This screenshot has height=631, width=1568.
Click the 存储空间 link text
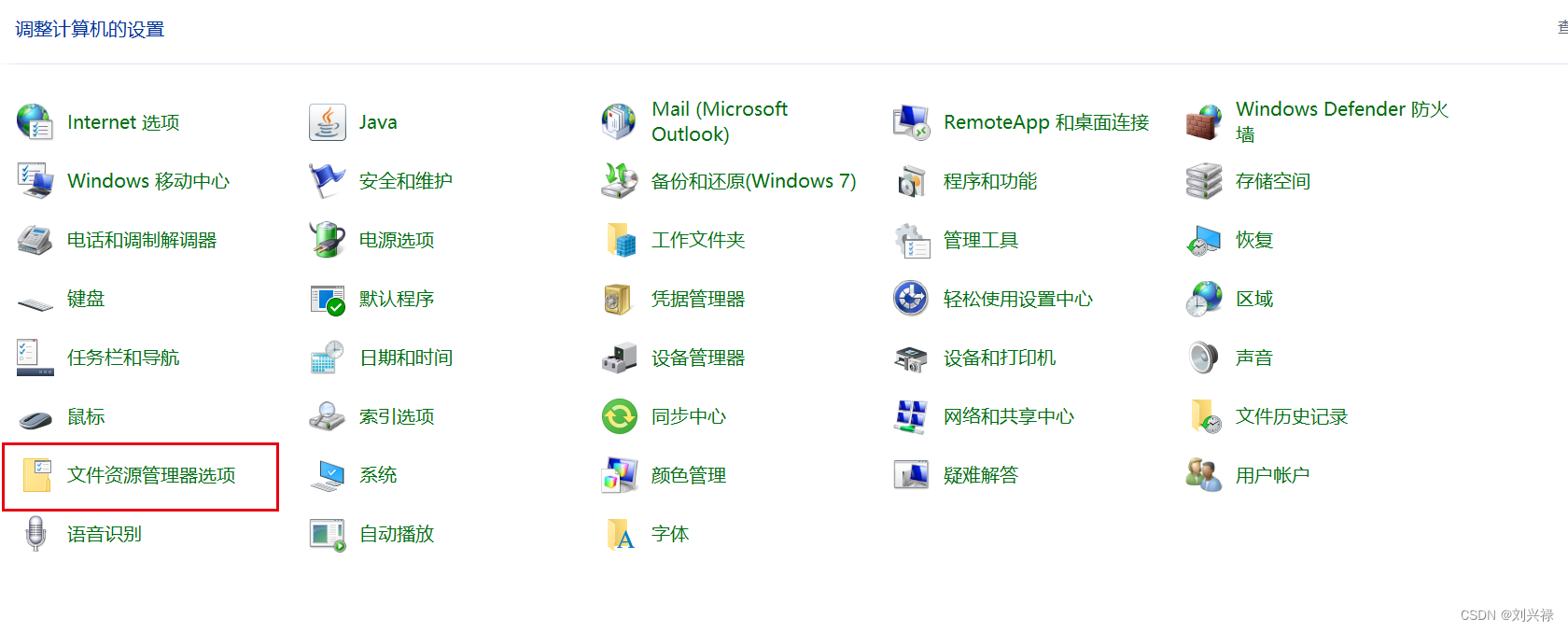pyautogui.click(x=1273, y=181)
